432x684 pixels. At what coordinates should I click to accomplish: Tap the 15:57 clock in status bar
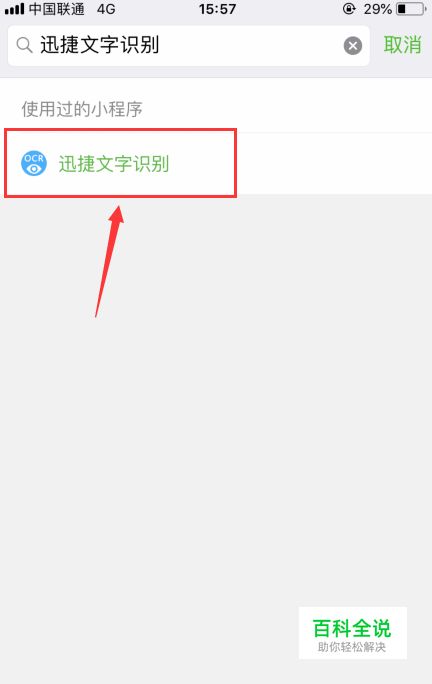click(217, 9)
